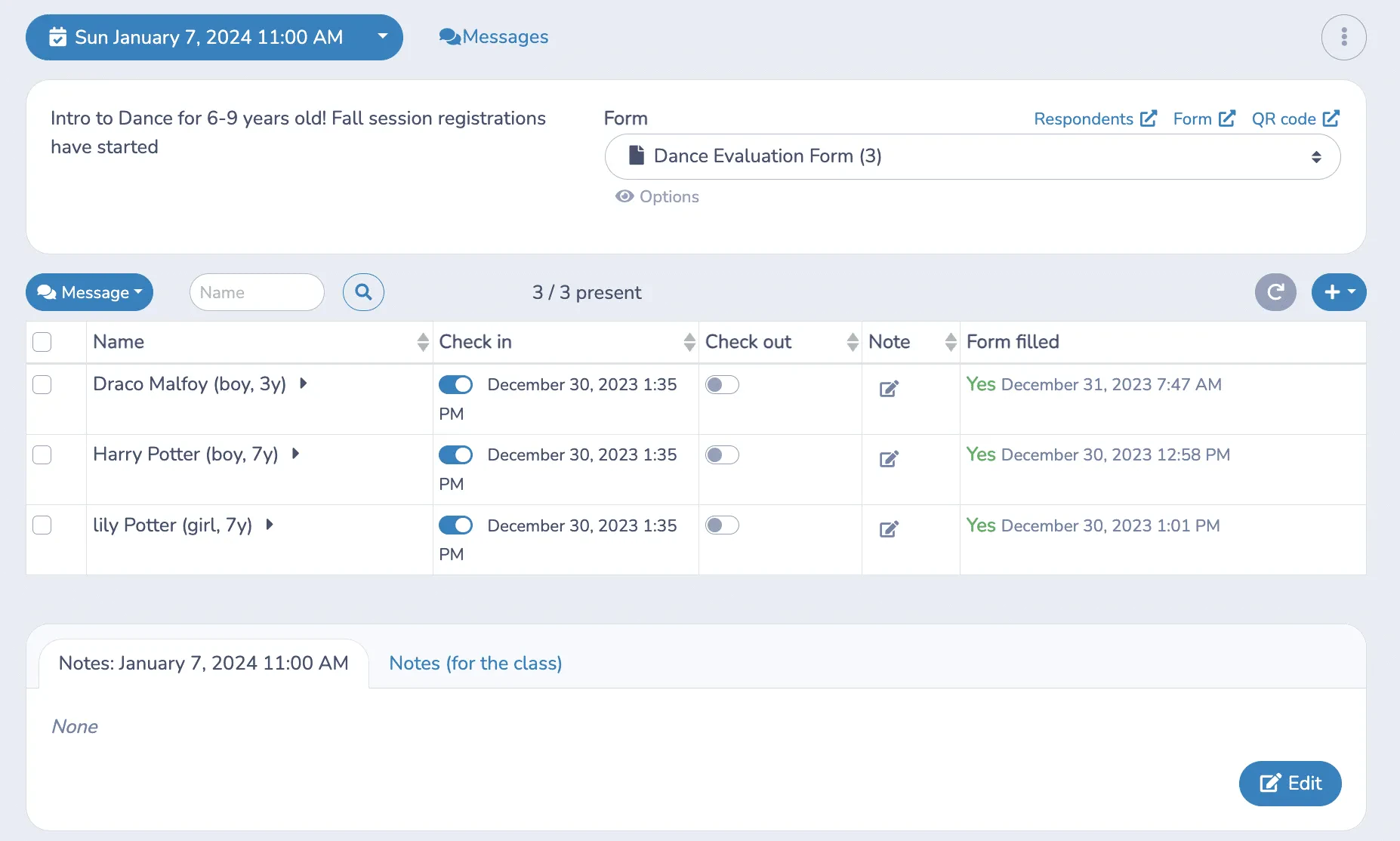Open the Messages link at top
The height and width of the screenshot is (841, 1400).
(494, 37)
